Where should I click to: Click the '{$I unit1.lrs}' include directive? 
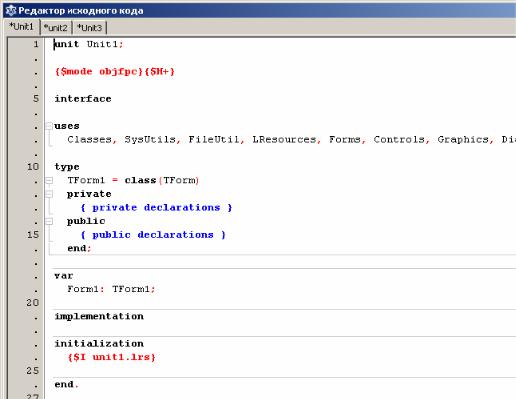click(111, 357)
